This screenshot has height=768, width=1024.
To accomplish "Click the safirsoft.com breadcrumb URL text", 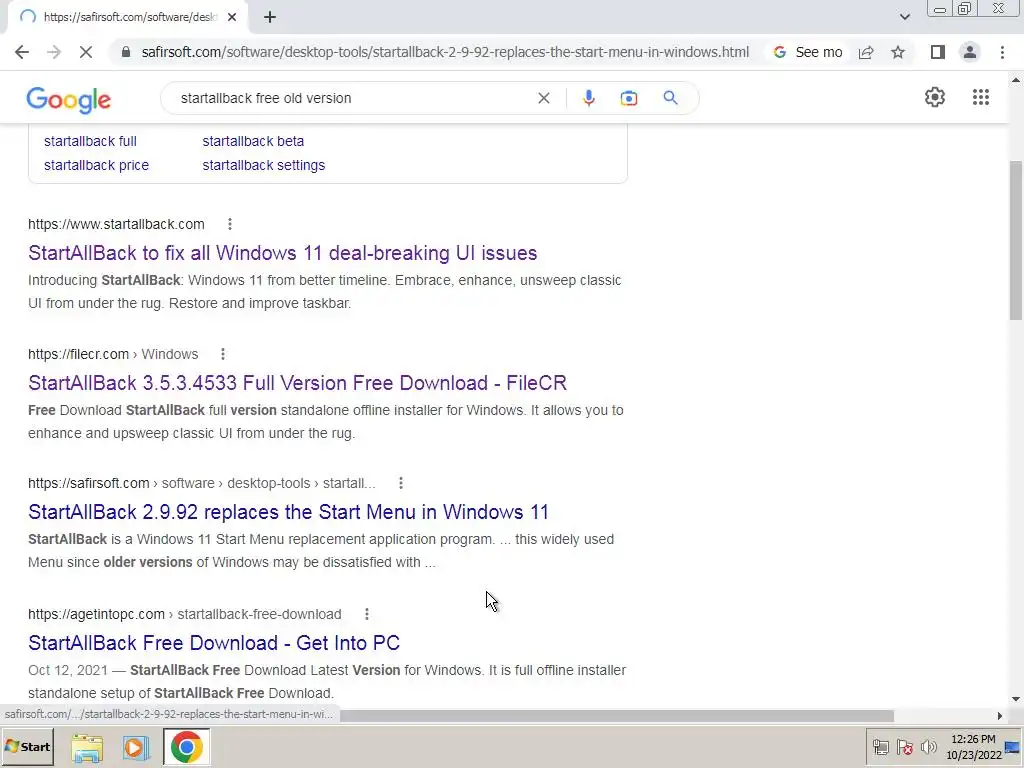I will click(202, 483).
